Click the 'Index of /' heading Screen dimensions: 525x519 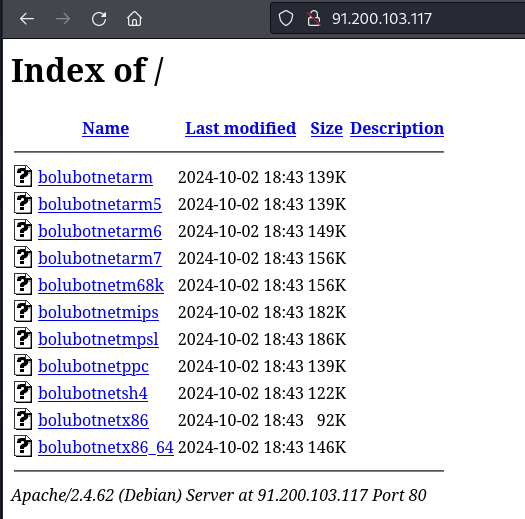[87, 71]
